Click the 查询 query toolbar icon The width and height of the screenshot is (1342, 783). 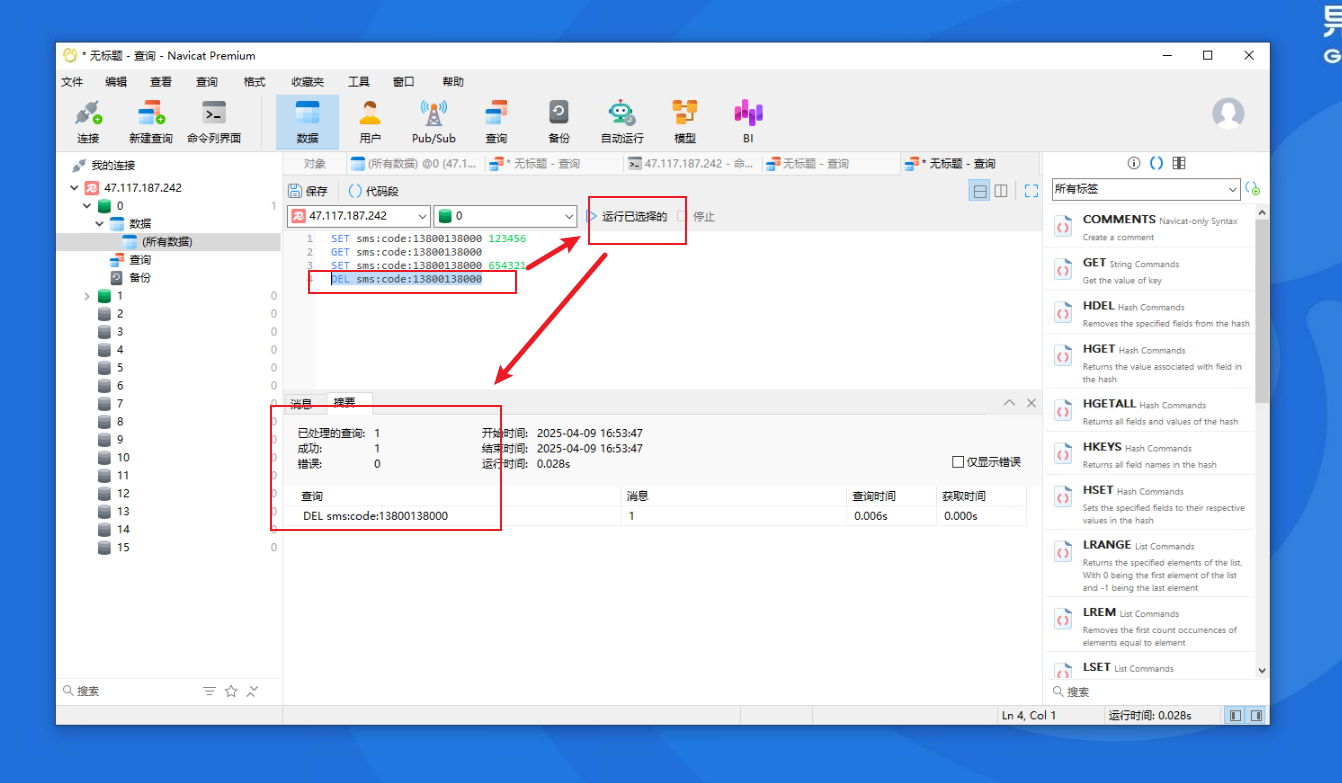pyautogui.click(x=496, y=121)
